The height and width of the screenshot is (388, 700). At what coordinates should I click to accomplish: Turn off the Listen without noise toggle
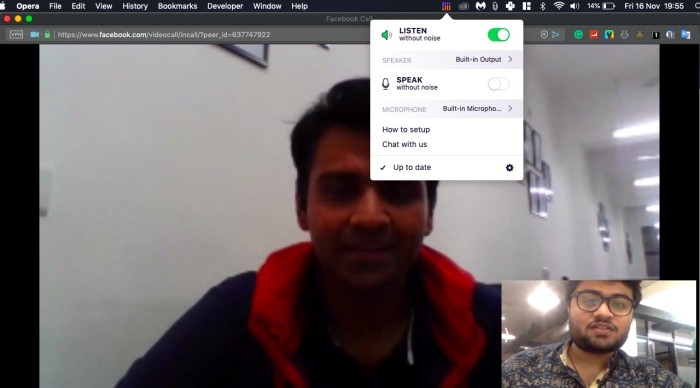click(498, 35)
